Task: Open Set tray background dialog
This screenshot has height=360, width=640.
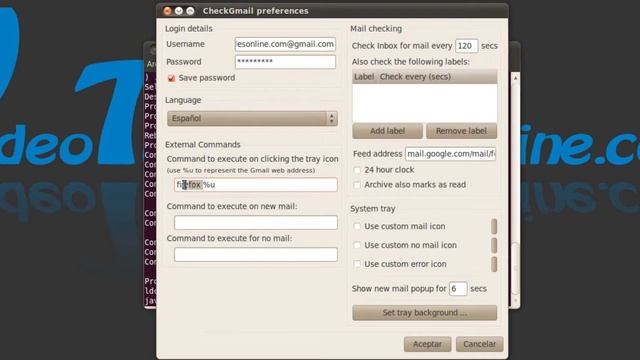Action: click(424, 313)
